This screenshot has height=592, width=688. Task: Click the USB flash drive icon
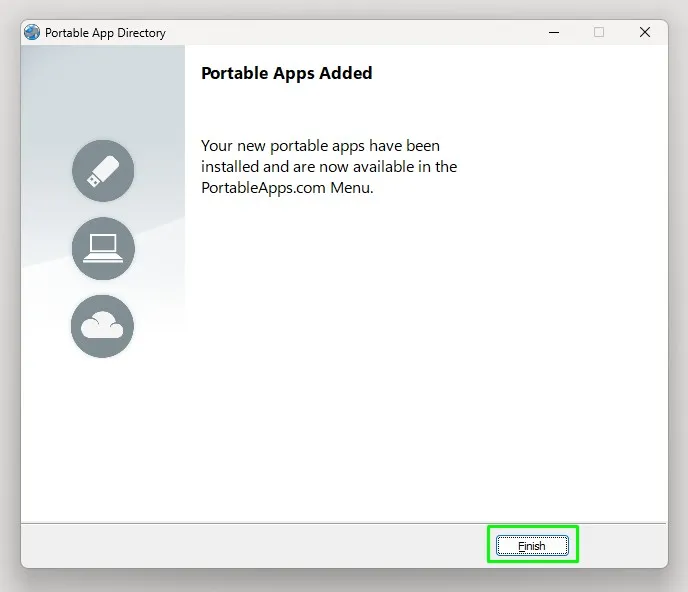click(103, 171)
